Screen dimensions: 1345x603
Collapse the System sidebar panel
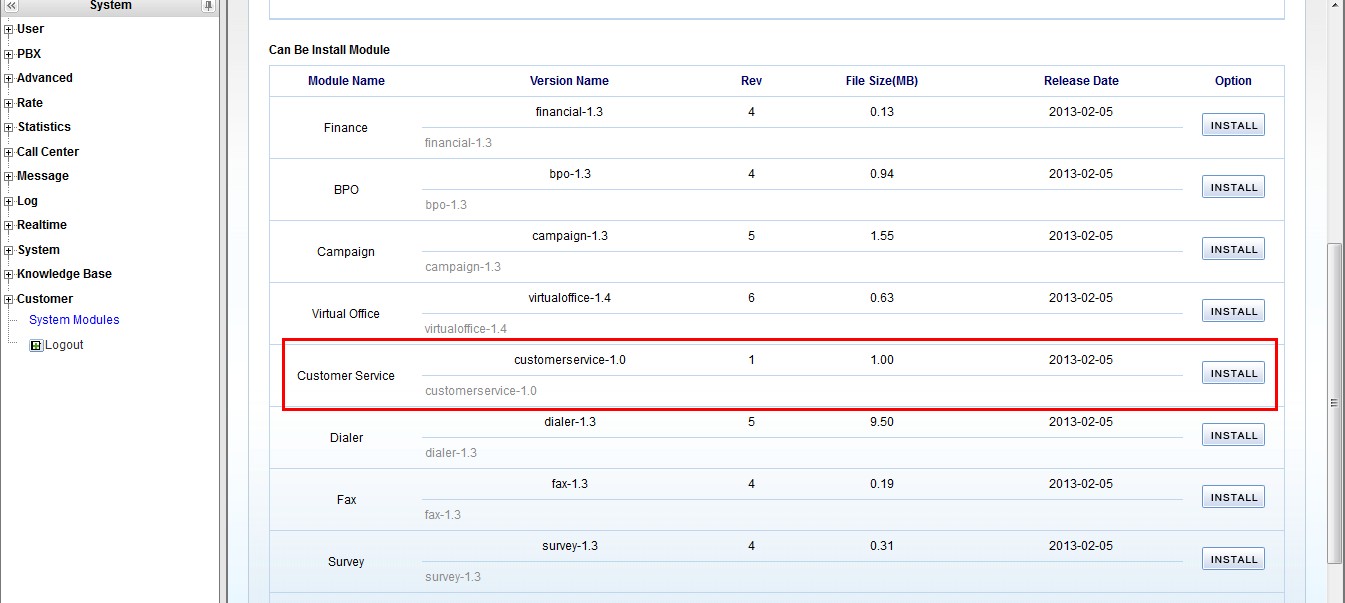(11, 6)
